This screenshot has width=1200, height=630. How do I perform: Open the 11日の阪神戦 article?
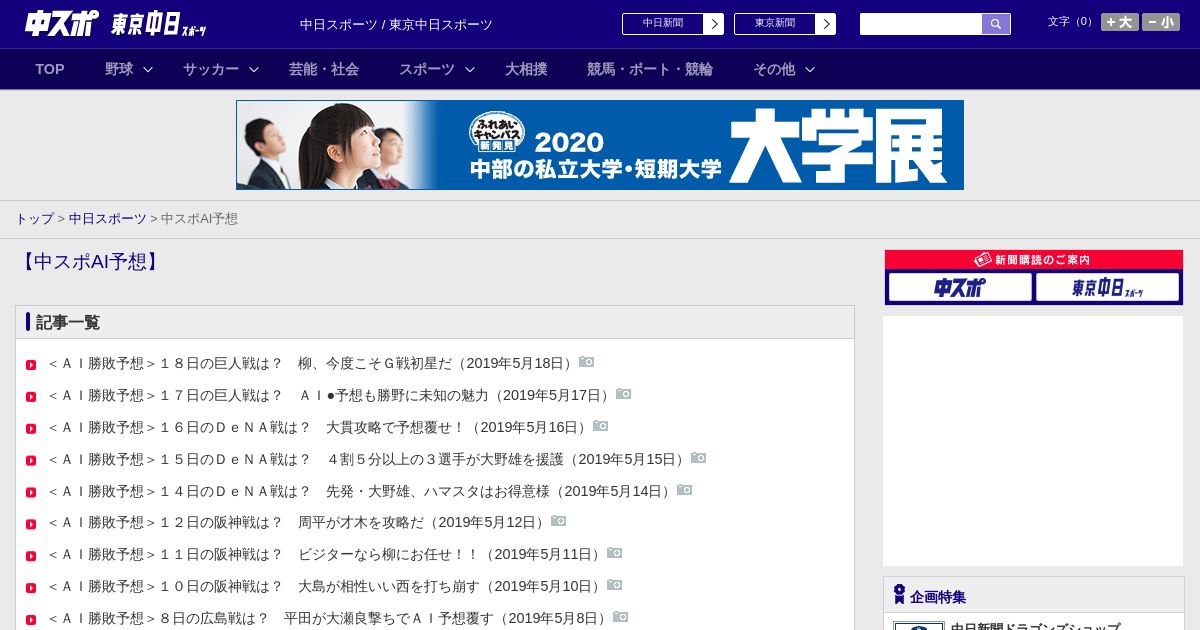point(327,554)
